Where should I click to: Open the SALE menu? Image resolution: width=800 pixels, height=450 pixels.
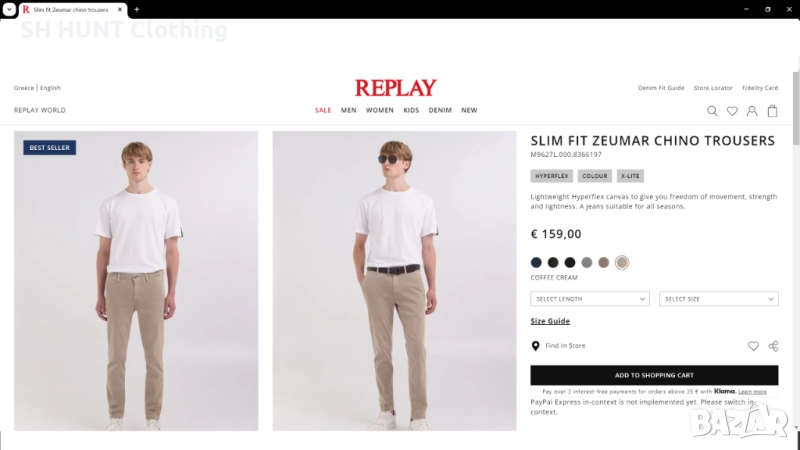[x=323, y=110]
